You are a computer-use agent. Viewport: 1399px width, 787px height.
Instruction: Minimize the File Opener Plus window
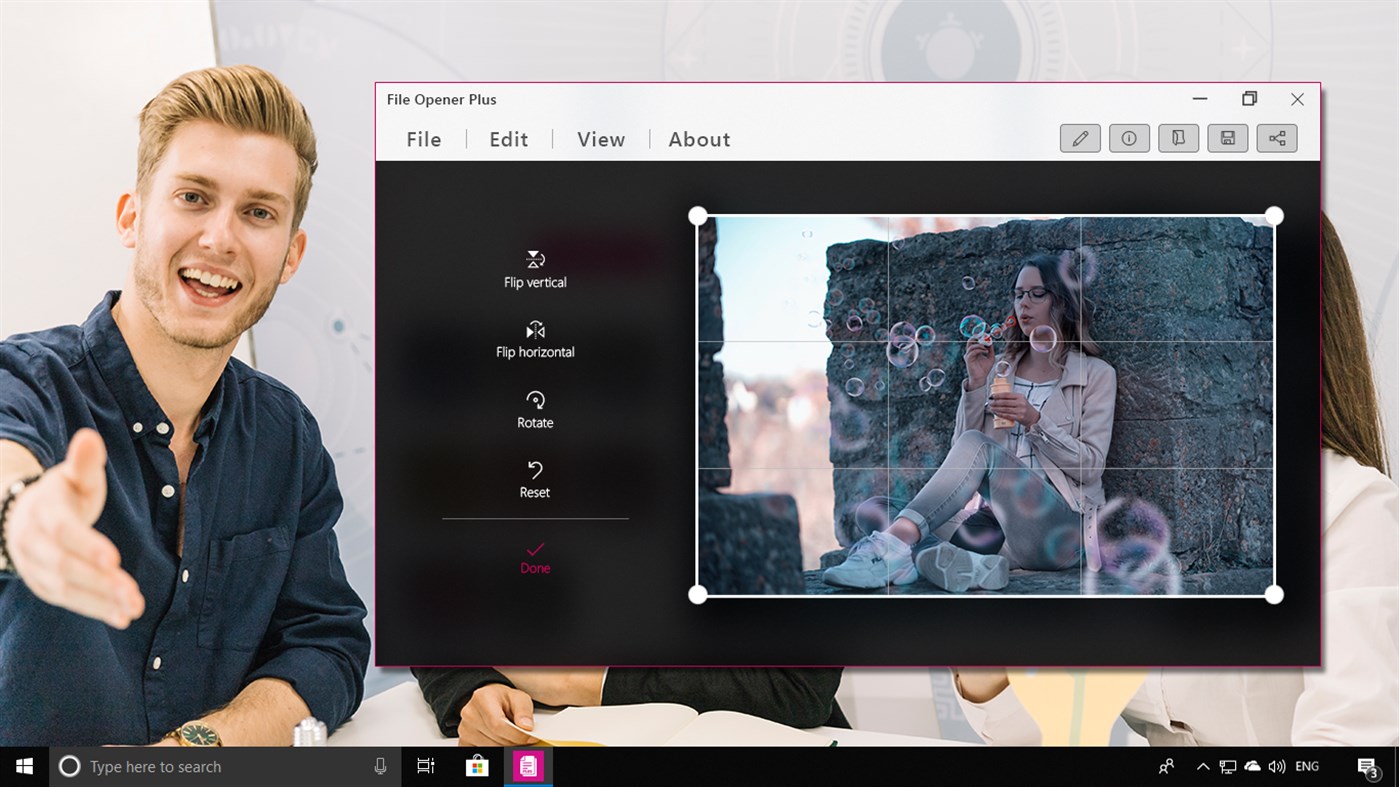pos(1200,99)
